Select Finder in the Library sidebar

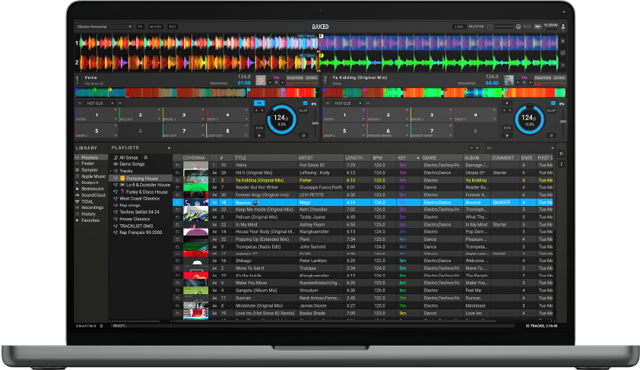[87, 164]
